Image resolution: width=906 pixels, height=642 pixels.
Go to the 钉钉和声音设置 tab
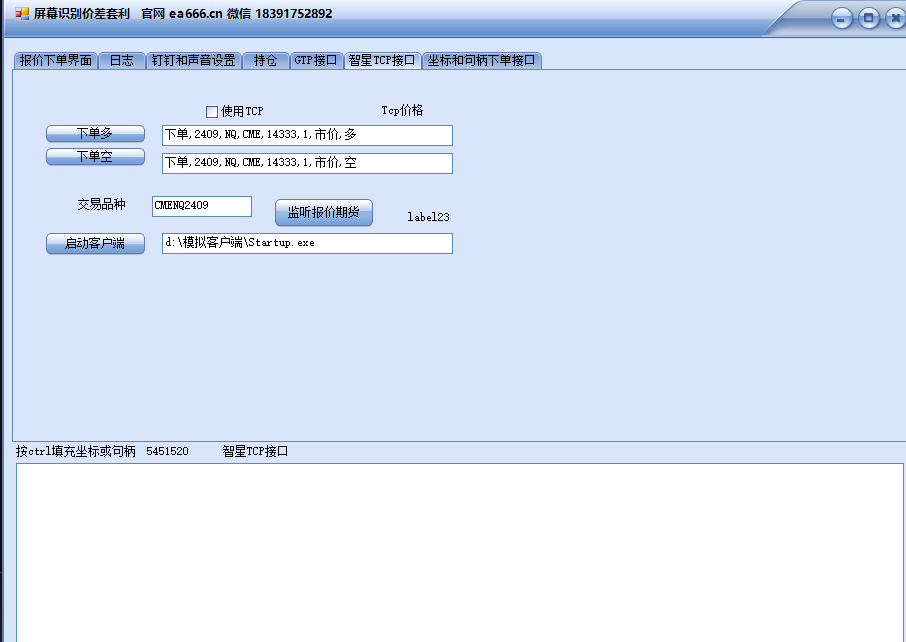click(194, 60)
